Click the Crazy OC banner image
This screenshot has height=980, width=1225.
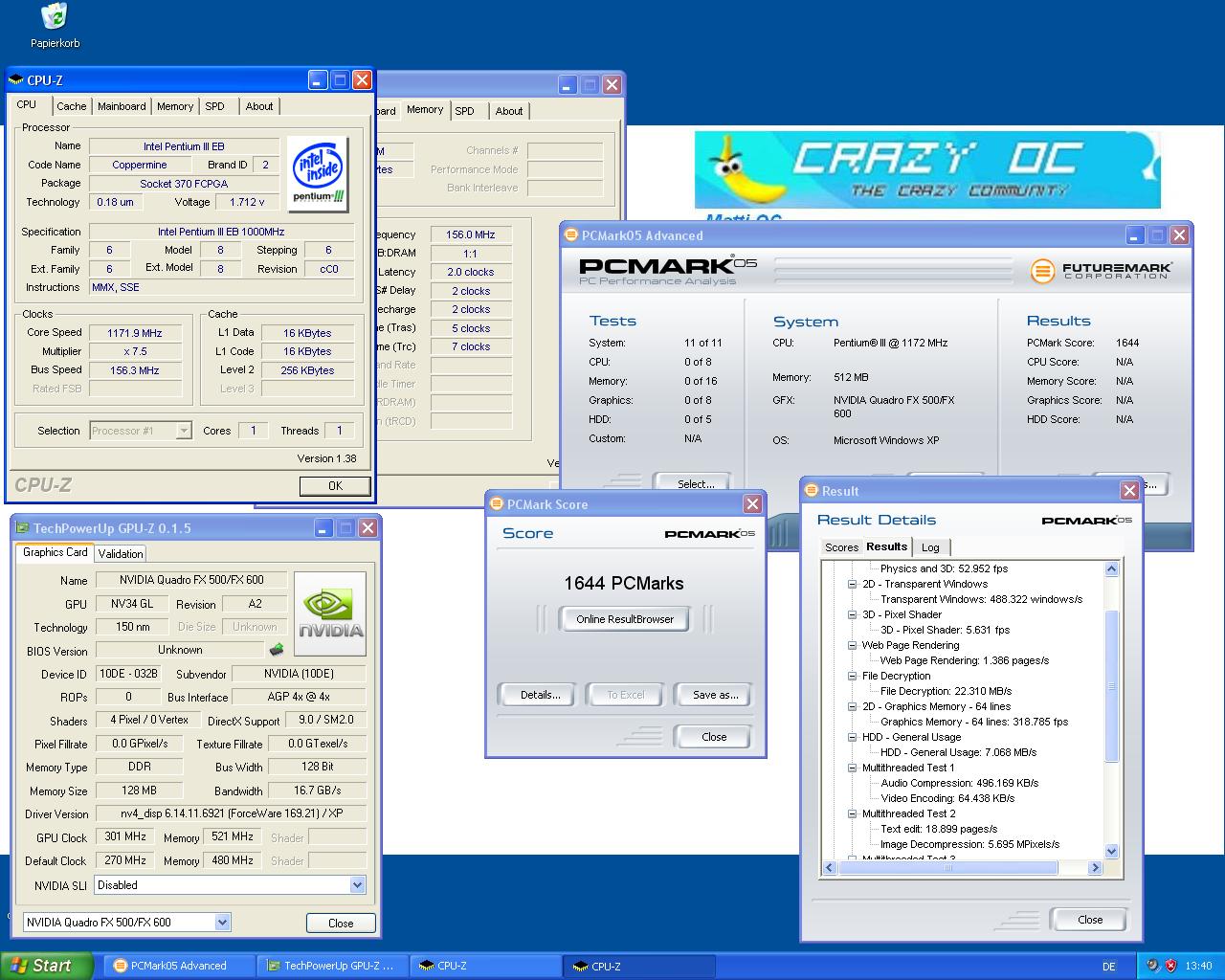(x=927, y=170)
